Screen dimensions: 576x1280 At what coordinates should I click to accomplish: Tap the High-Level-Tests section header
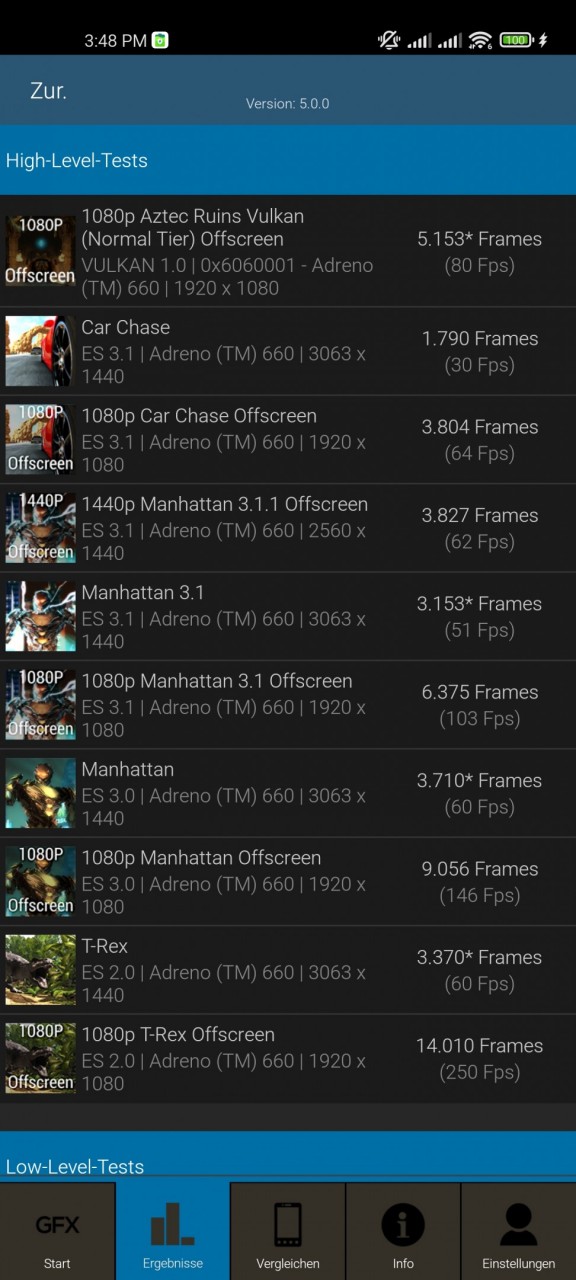[288, 160]
